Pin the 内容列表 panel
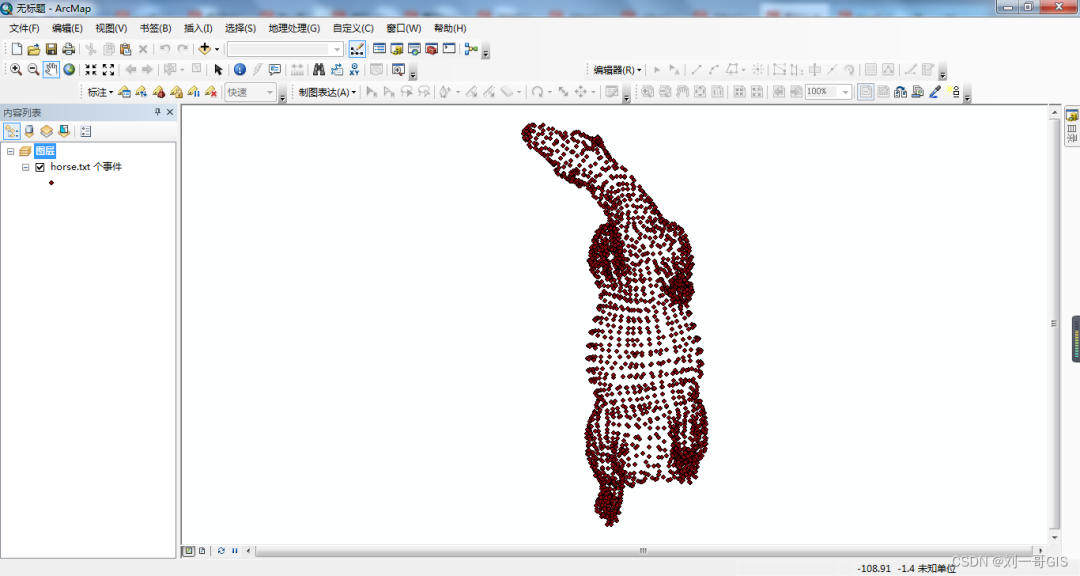Screen dimensions: 1080x576 point(157,112)
